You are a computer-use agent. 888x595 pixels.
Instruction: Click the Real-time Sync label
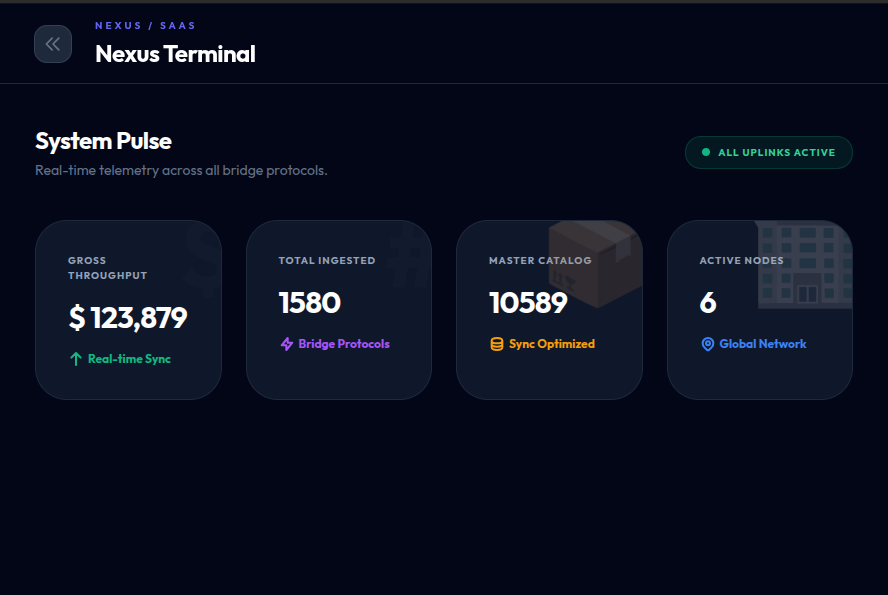[x=130, y=356]
